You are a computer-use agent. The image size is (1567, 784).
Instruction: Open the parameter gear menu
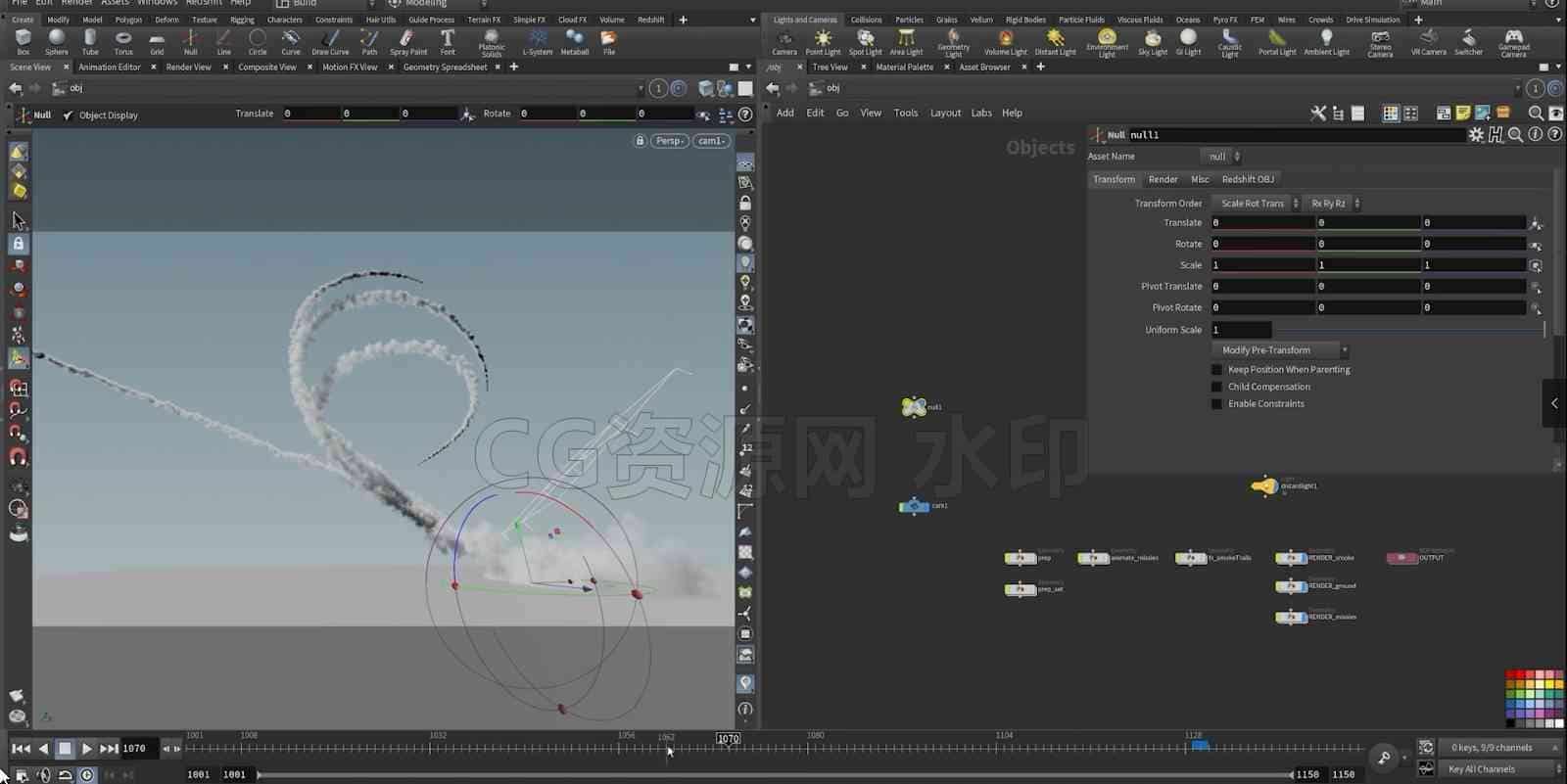1476,135
